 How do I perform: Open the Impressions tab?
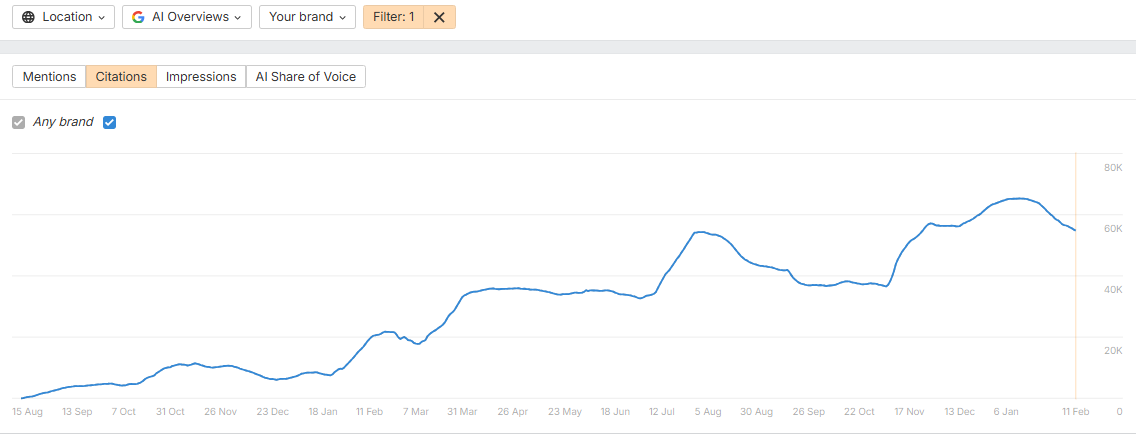[x=201, y=76]
